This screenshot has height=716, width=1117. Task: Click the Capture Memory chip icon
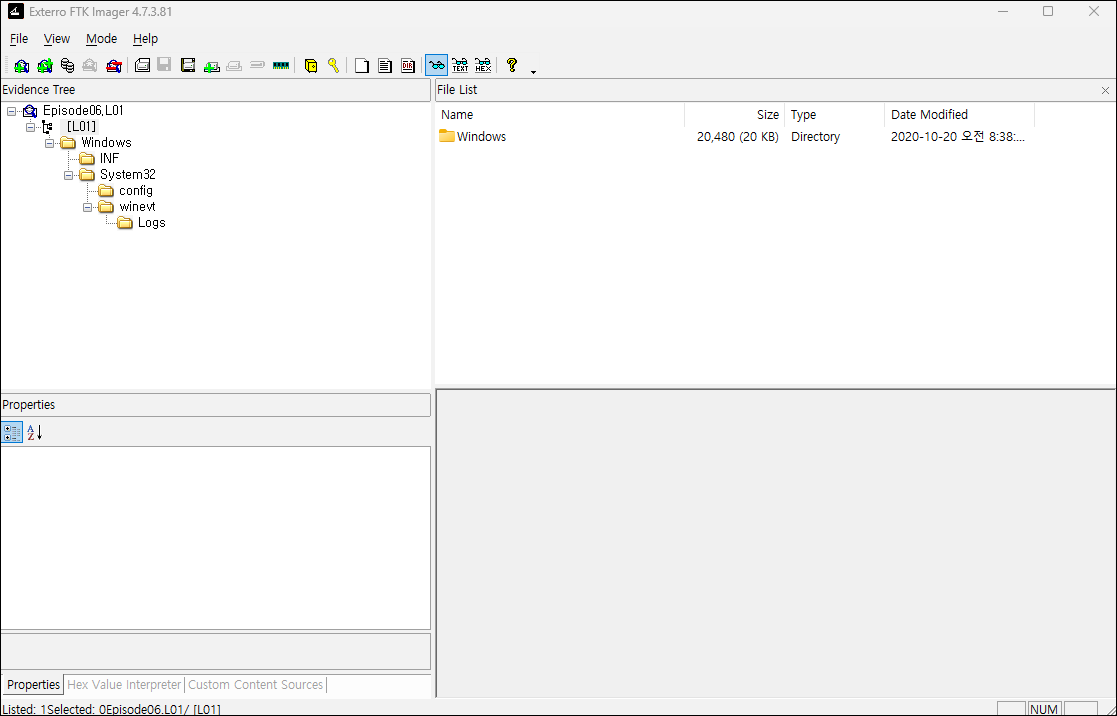[x=281, y=66]
